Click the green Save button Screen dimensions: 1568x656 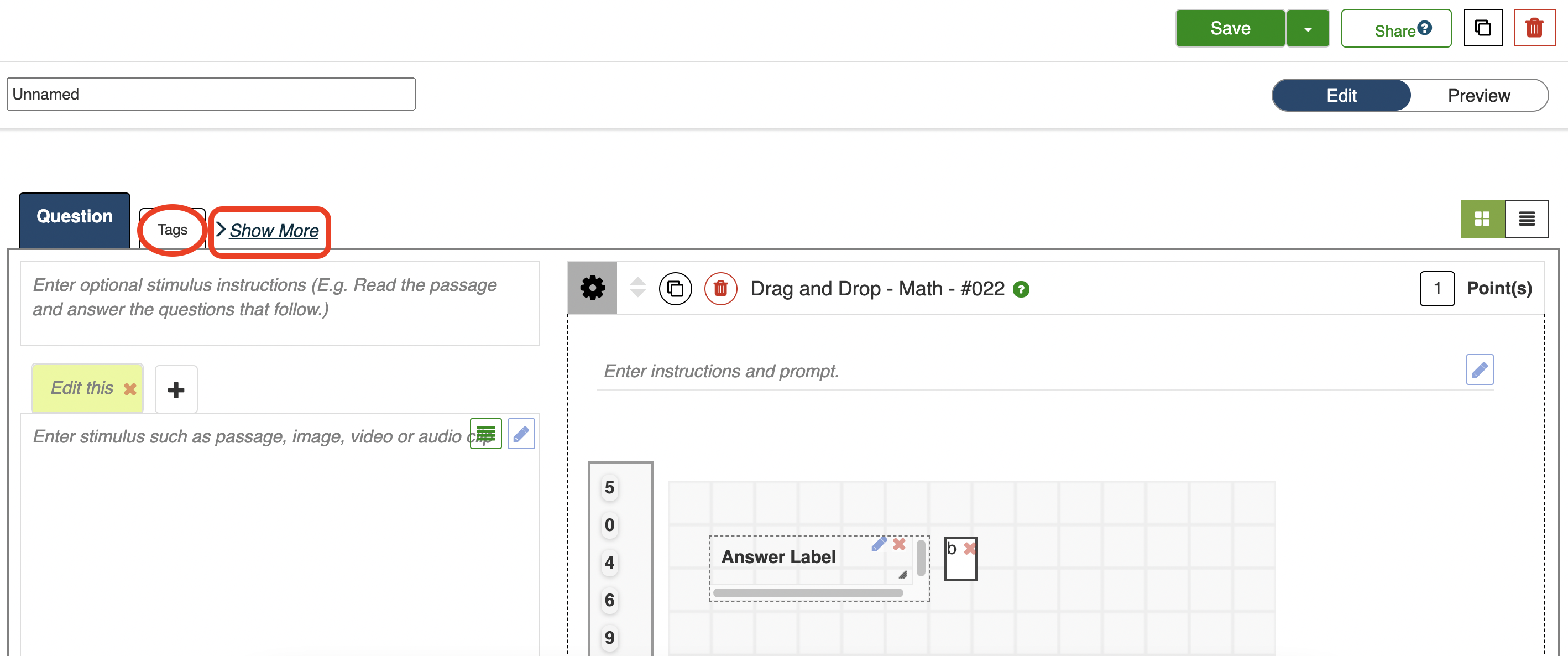pyautogui.click(x=1230, y=29)
